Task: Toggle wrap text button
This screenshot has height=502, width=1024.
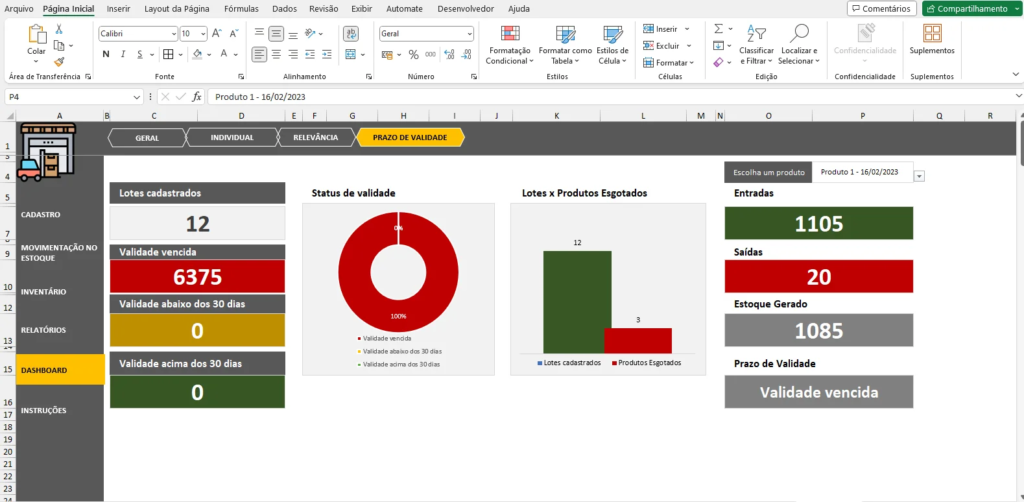Action: tap(351, 33)
